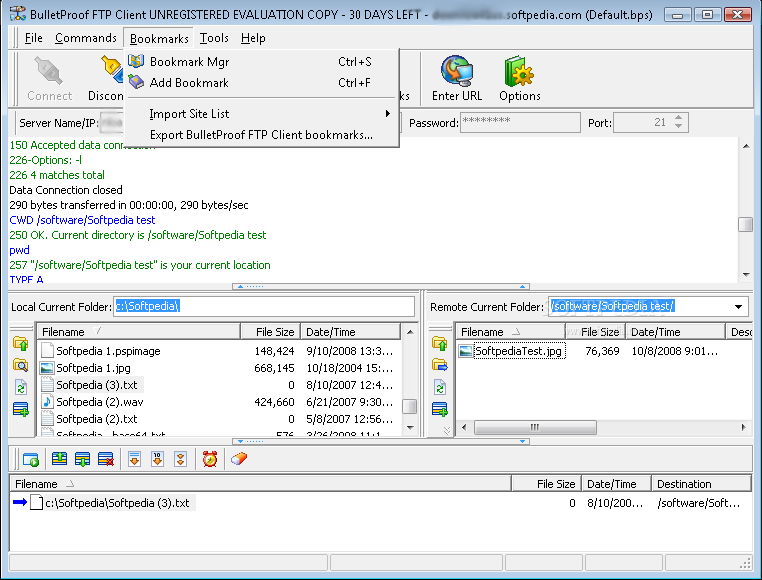
Task: Remove item from queue icon
Action: tap(105, 459)
